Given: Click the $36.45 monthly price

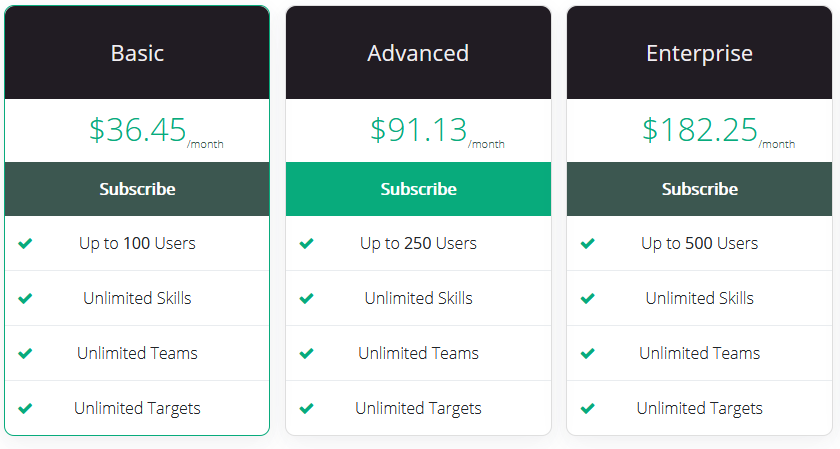Looking at the screenshot, I should click(156, 131).
